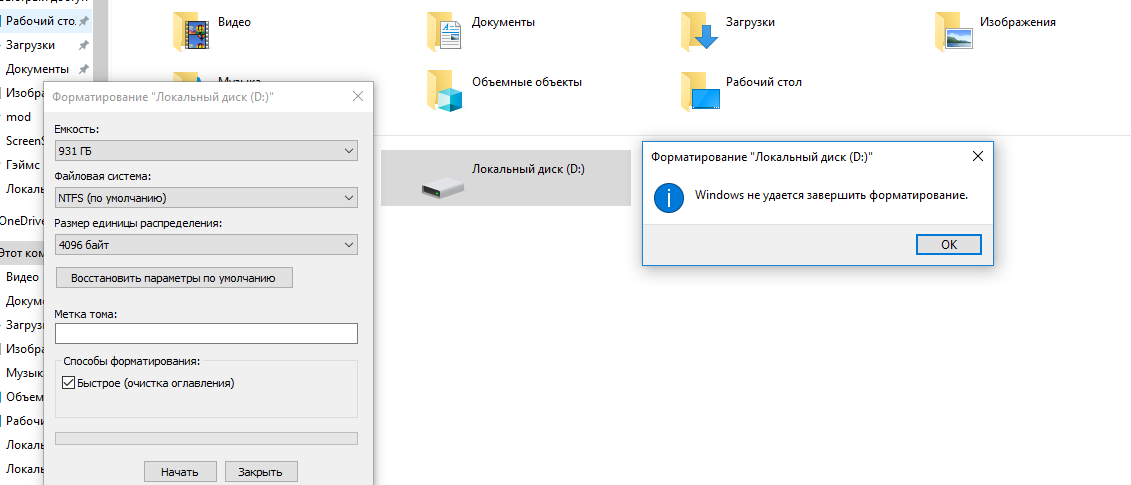Open the Рабочий стол folder icon in main pane
This screenshot has width=1131, height=485.
pos(699,92)
